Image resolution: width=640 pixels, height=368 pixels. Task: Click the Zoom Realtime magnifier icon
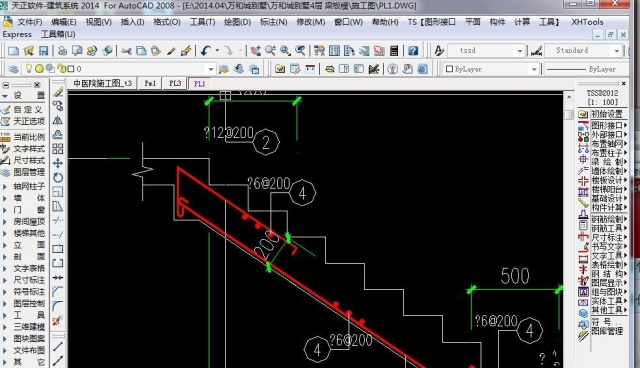[270, 51]
